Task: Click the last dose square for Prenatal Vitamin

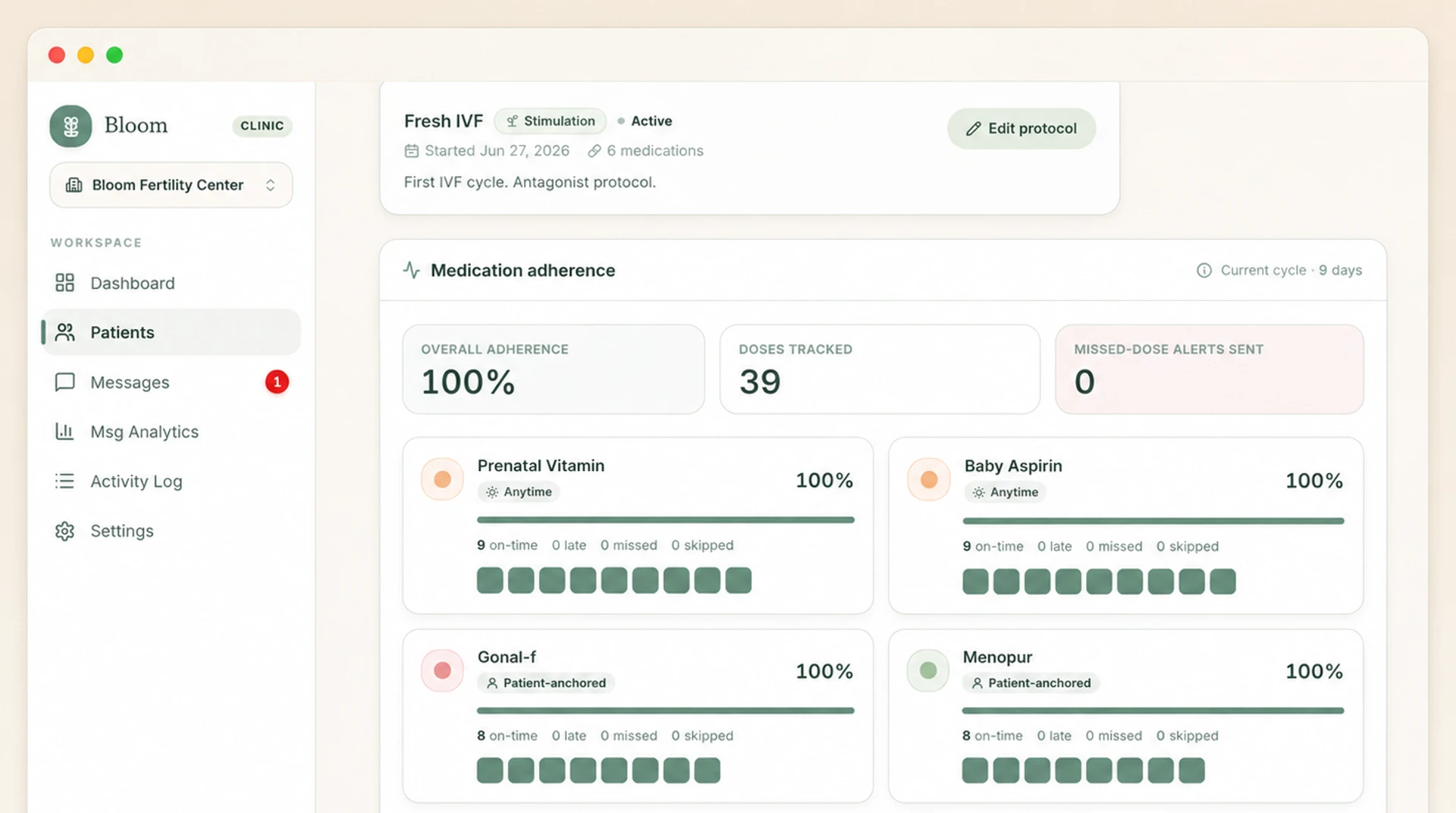Action: click(x=739, y=580)
